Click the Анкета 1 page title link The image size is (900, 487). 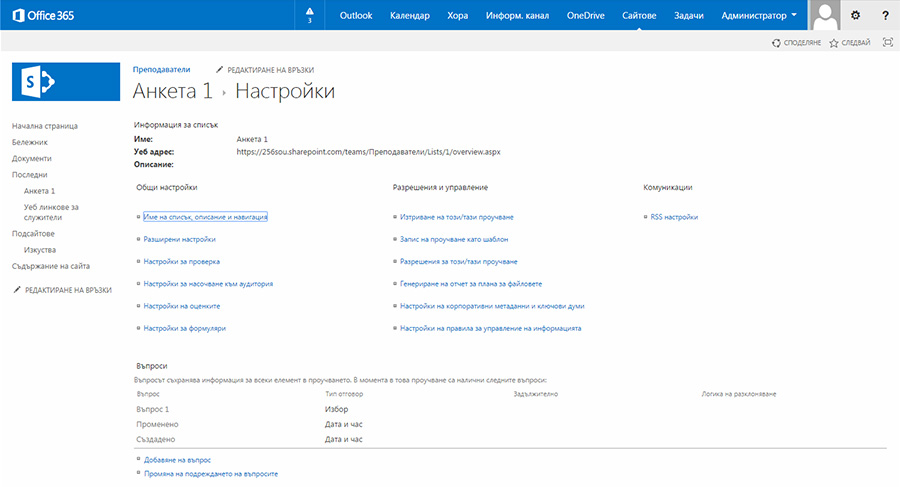(172, 91)
